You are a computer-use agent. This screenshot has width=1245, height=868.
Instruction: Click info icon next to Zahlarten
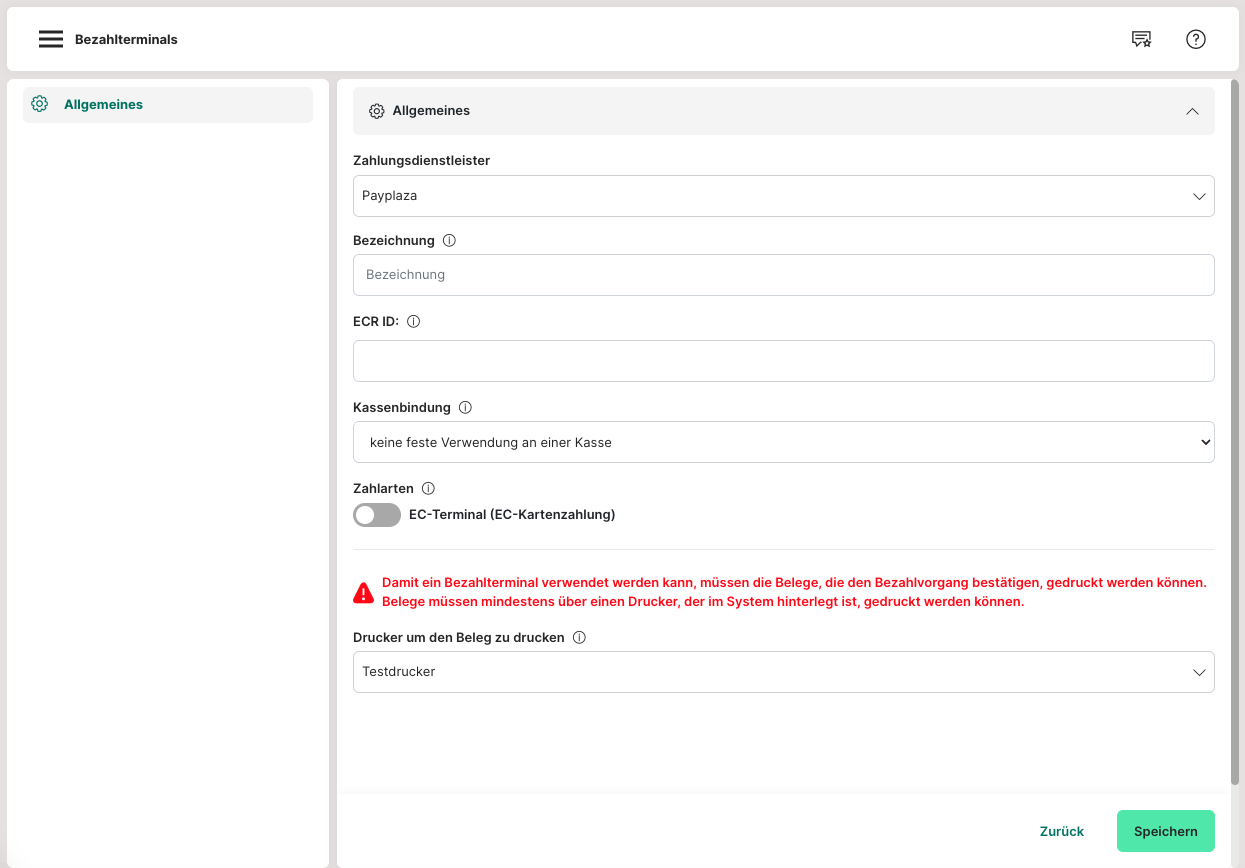point(428,489)
